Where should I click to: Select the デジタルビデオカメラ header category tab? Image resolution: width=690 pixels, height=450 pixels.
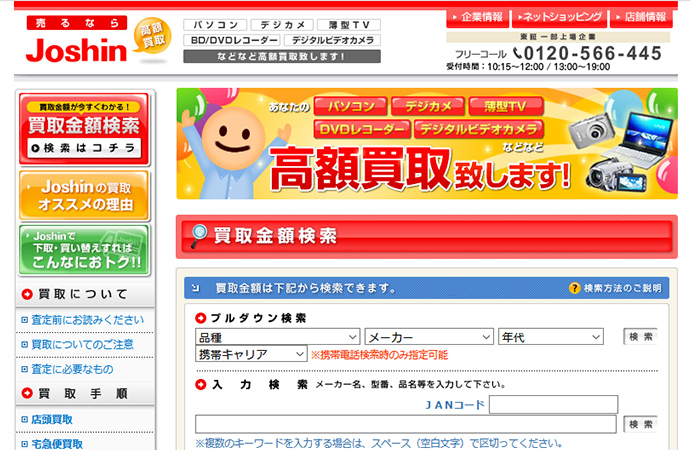[332, 40]
